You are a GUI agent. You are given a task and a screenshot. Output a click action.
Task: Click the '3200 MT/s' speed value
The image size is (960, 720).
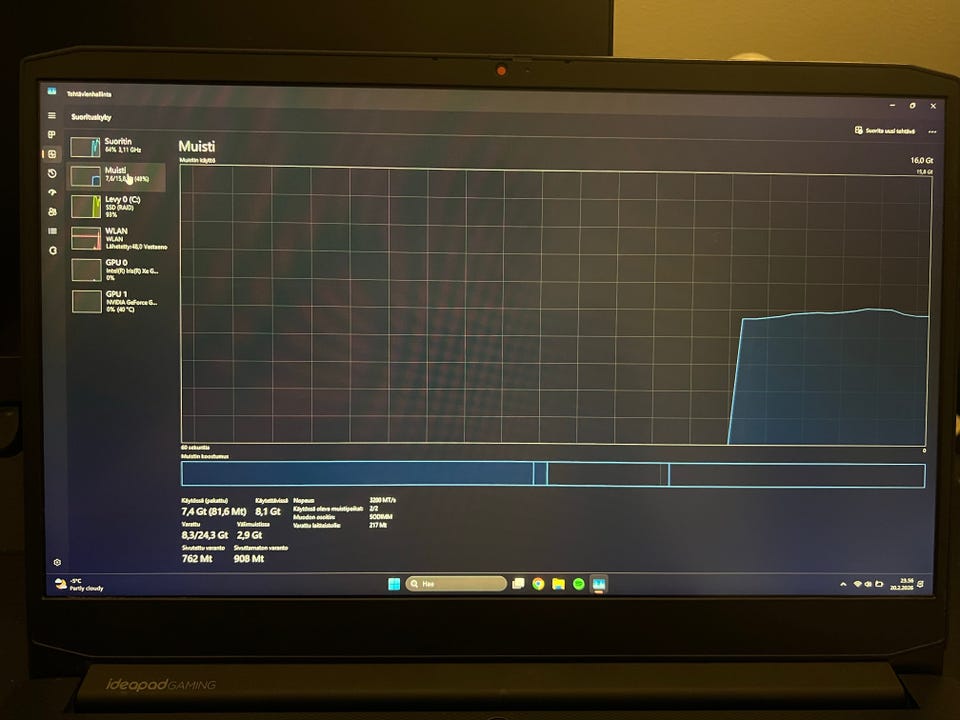coord(382,500)
